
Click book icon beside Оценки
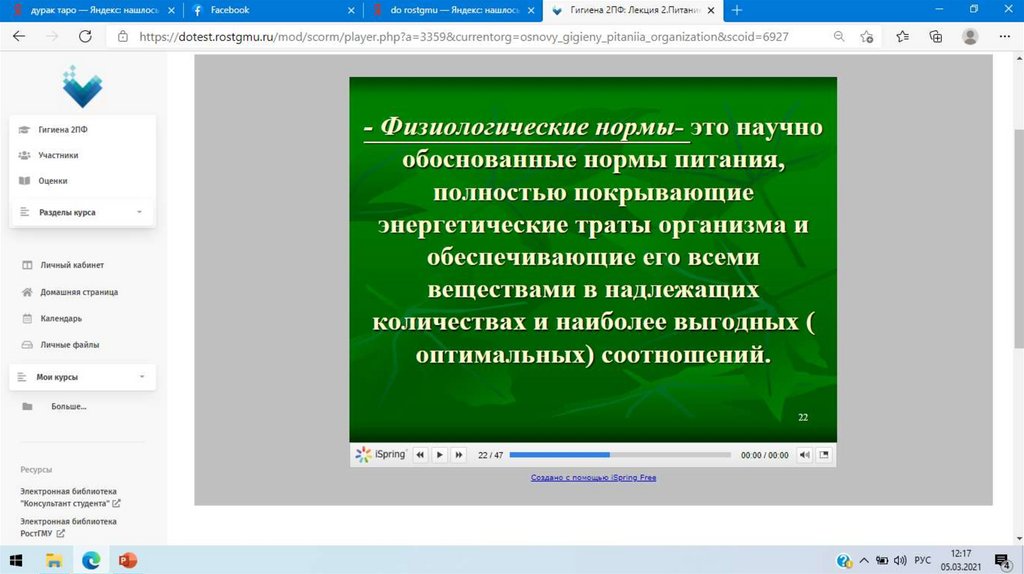[24, 180]
